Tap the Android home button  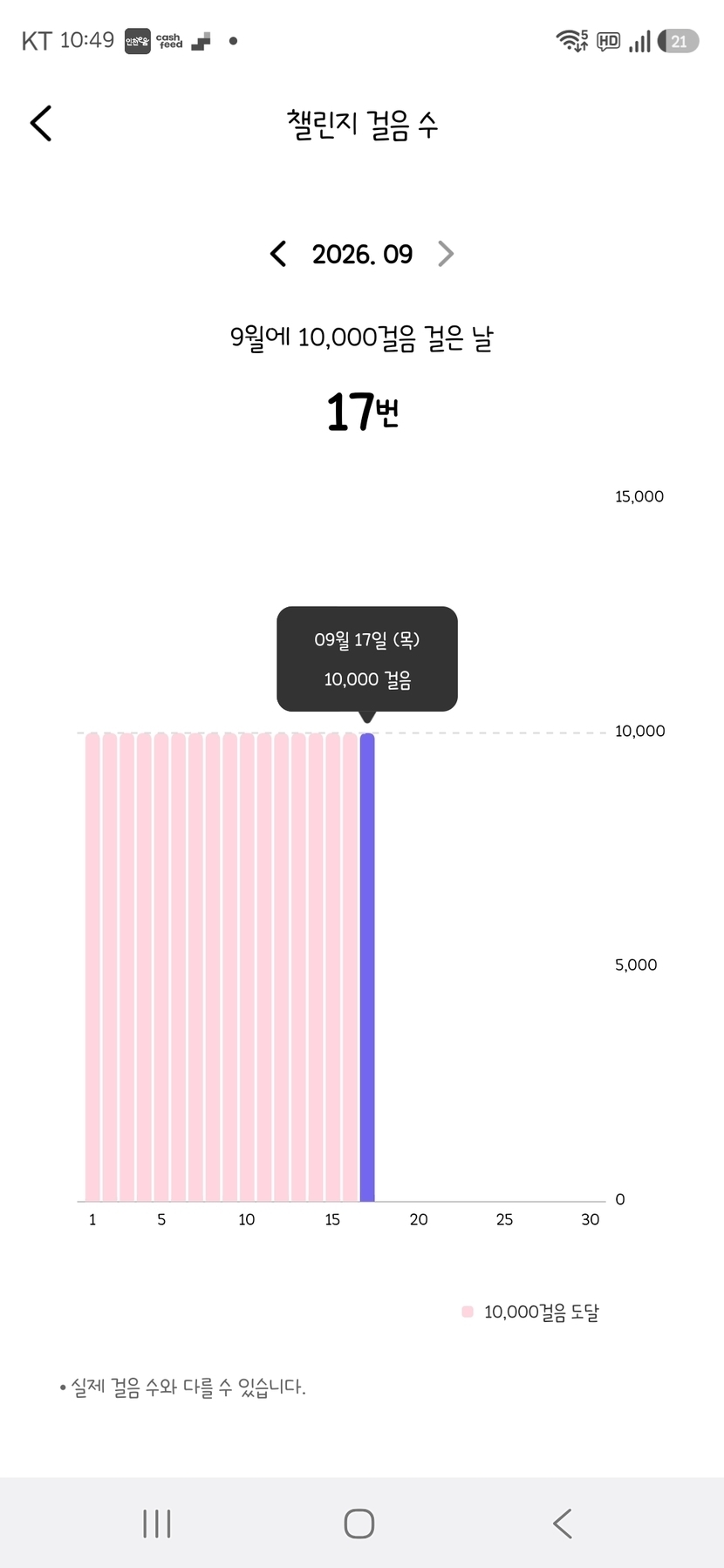[x=359, y=1524]
